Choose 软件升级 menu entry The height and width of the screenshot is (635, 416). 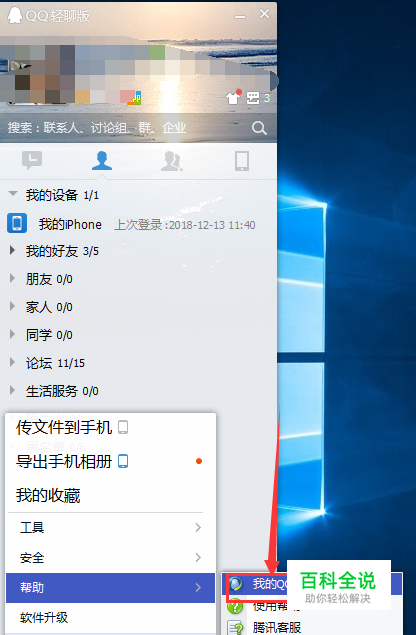pos(111,618)
